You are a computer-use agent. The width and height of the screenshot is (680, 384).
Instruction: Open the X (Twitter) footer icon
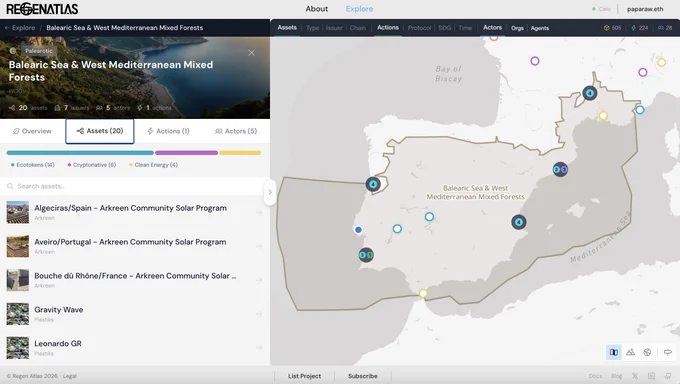pyautogui.click(x=635, y=376)
